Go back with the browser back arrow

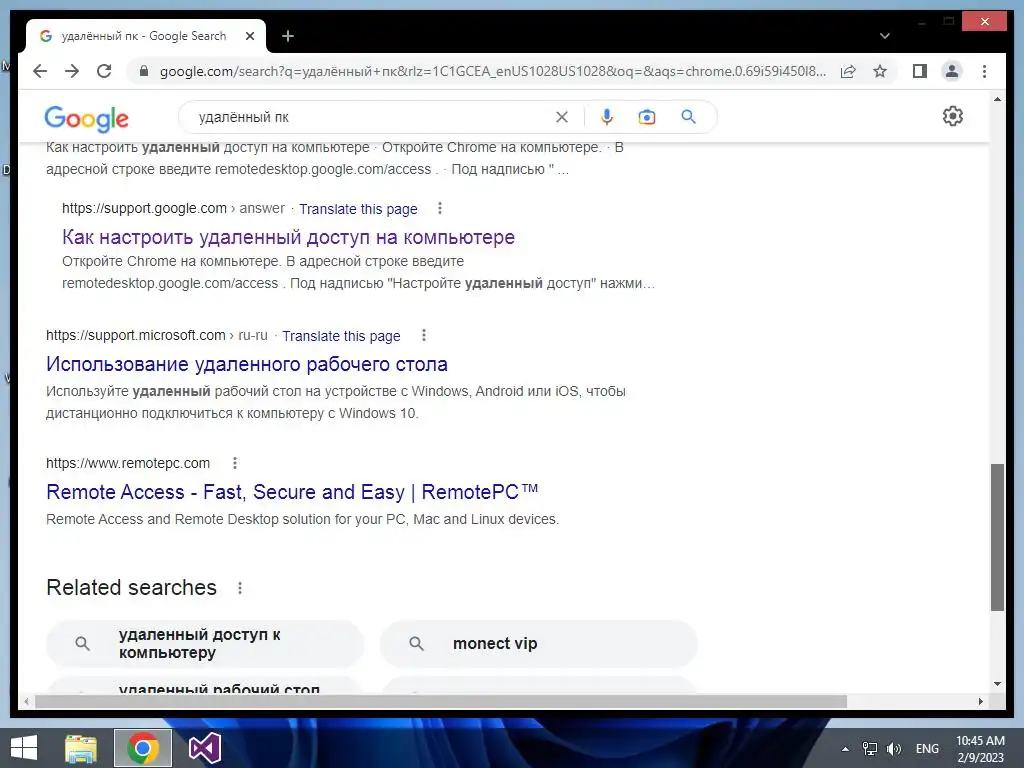(40, 71)
